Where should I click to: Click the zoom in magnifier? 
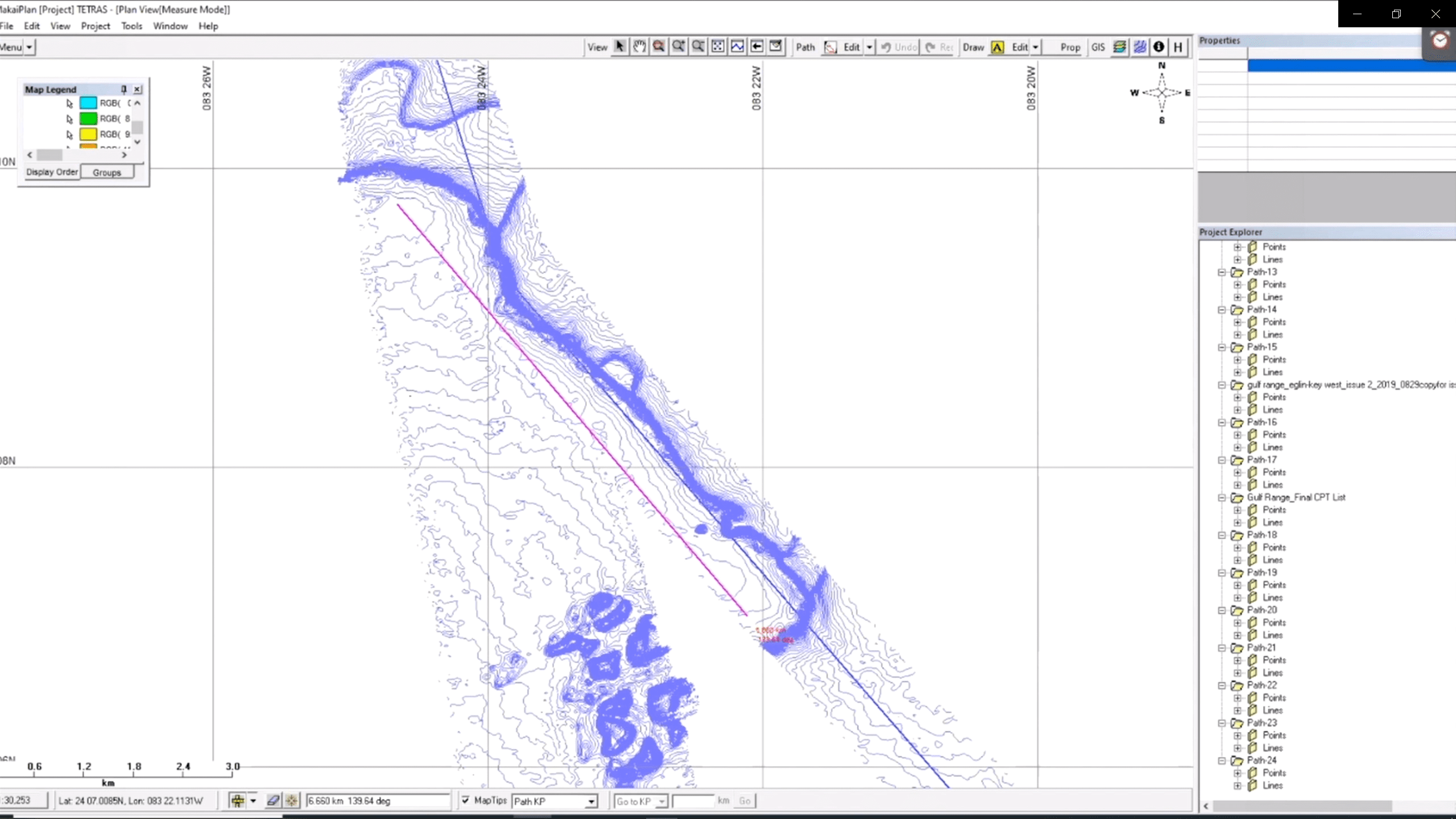(678, 47)
